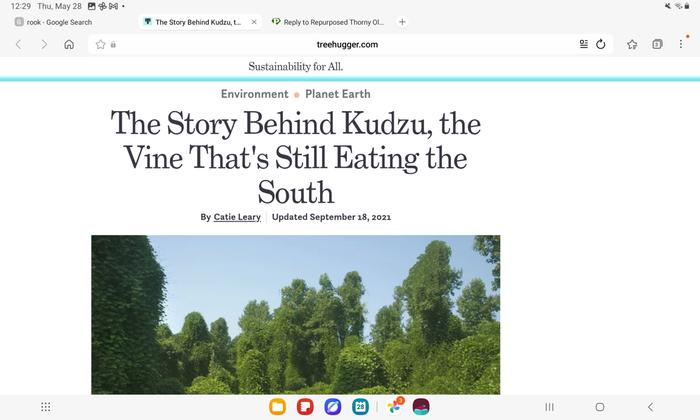Show recent apps
This screenshot has height=420, width=700.
point(550,407)
